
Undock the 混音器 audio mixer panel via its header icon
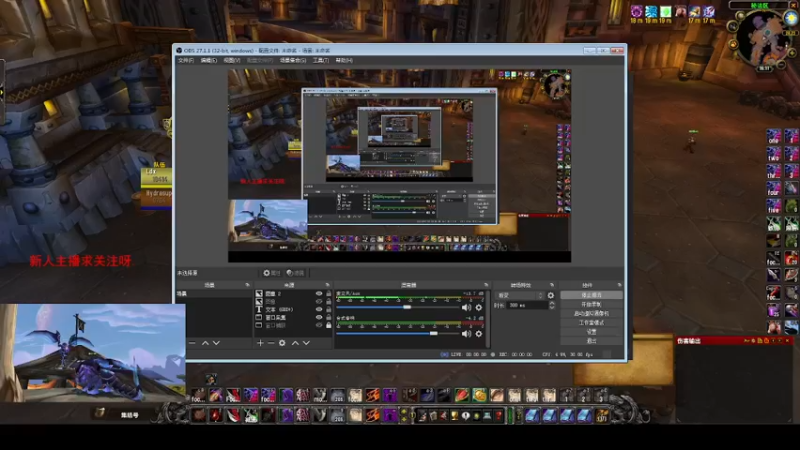click(486, 285)
